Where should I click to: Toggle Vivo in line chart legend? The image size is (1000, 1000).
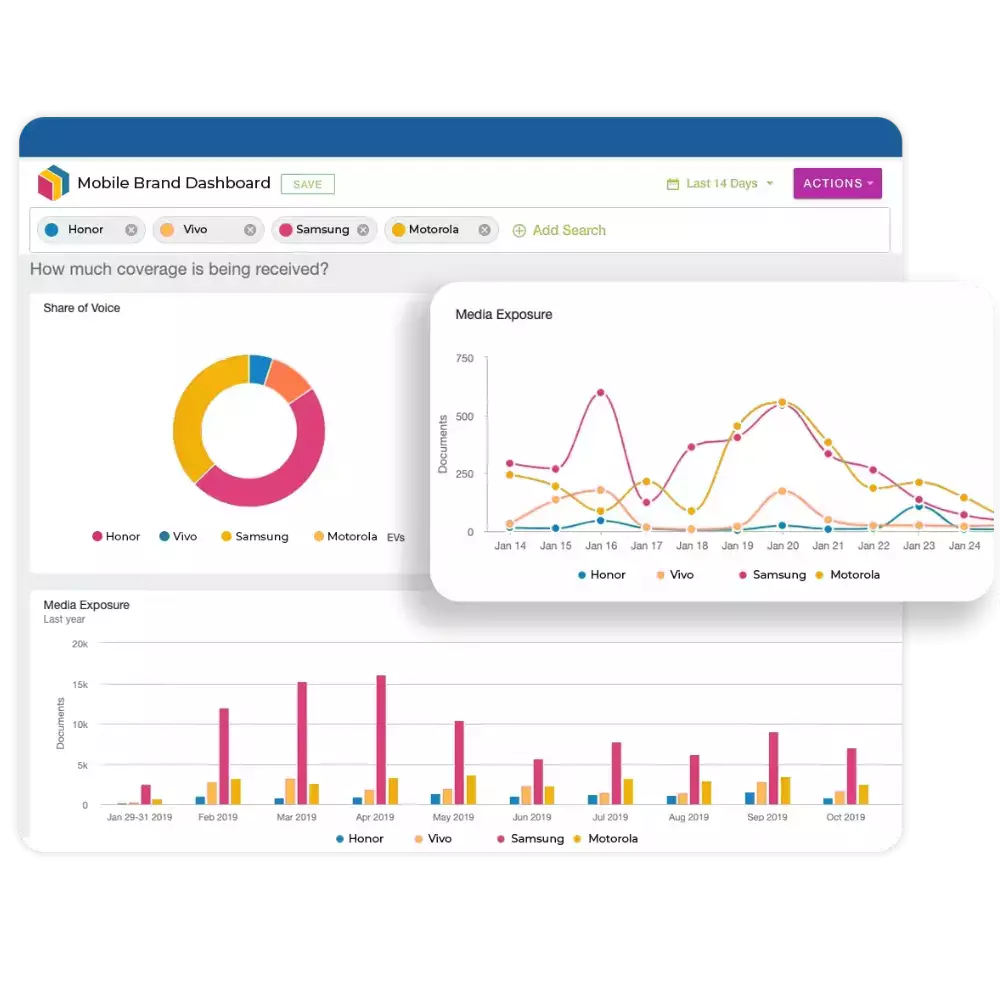click(x=675, y=575)
